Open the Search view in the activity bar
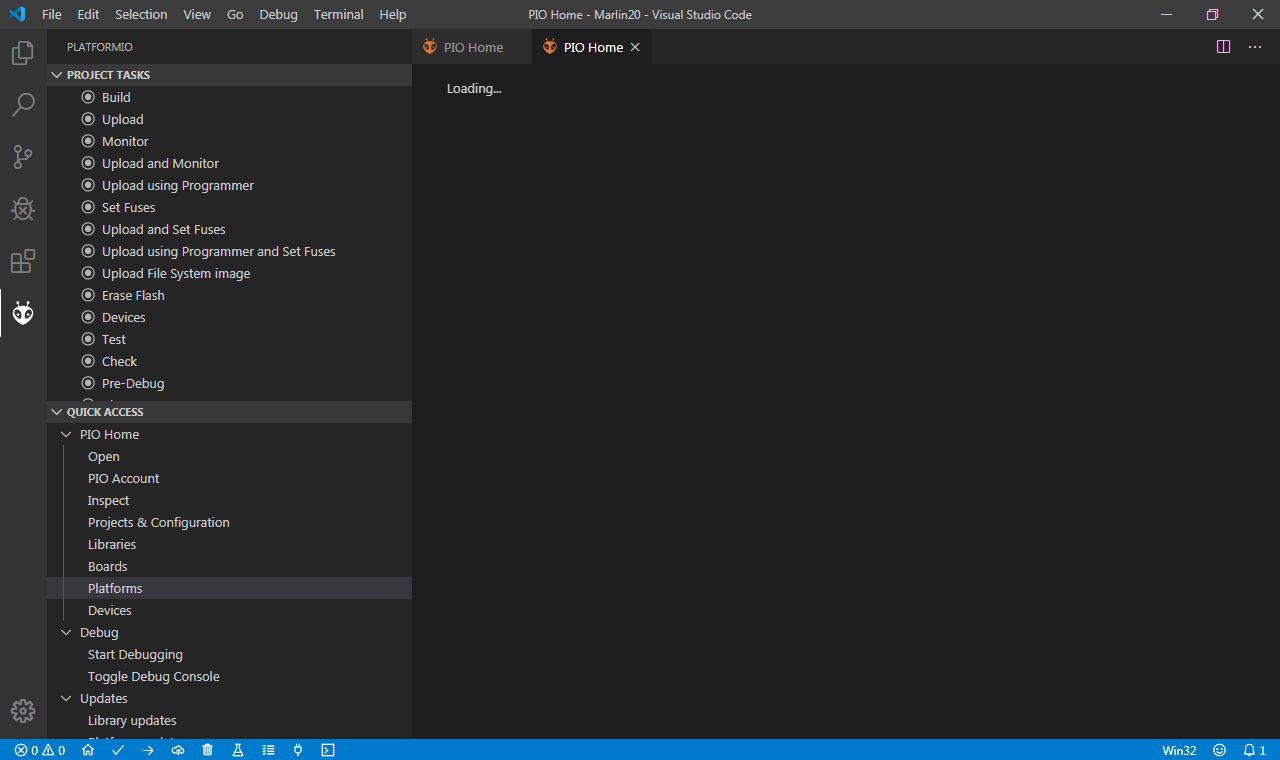The image size is (1280, 760). click(23, 105)
